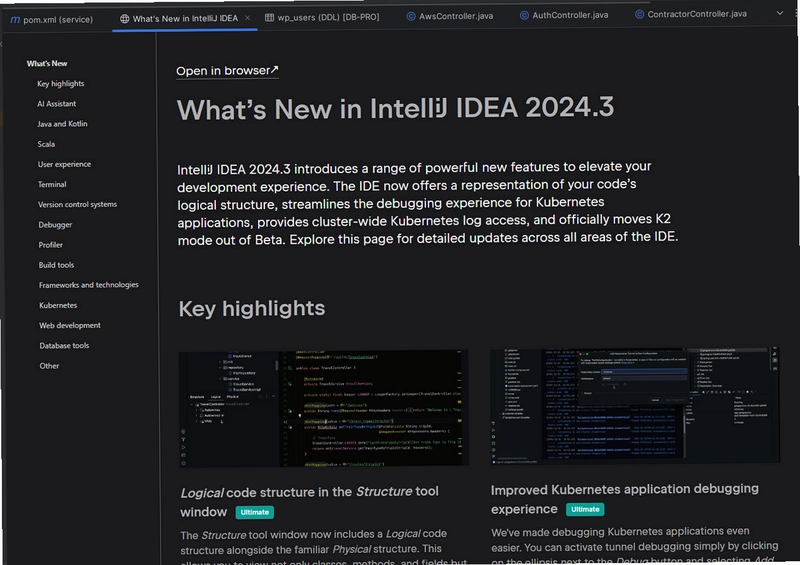
Task: Expand the hidden editor tabs dropdown
Action: pyautogui.click(x=780, y=13)
